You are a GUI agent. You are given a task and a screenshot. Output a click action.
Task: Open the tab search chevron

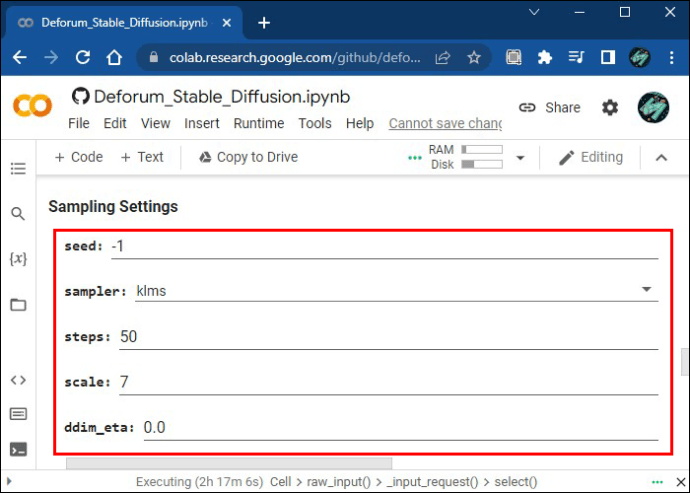coord(534,12)
